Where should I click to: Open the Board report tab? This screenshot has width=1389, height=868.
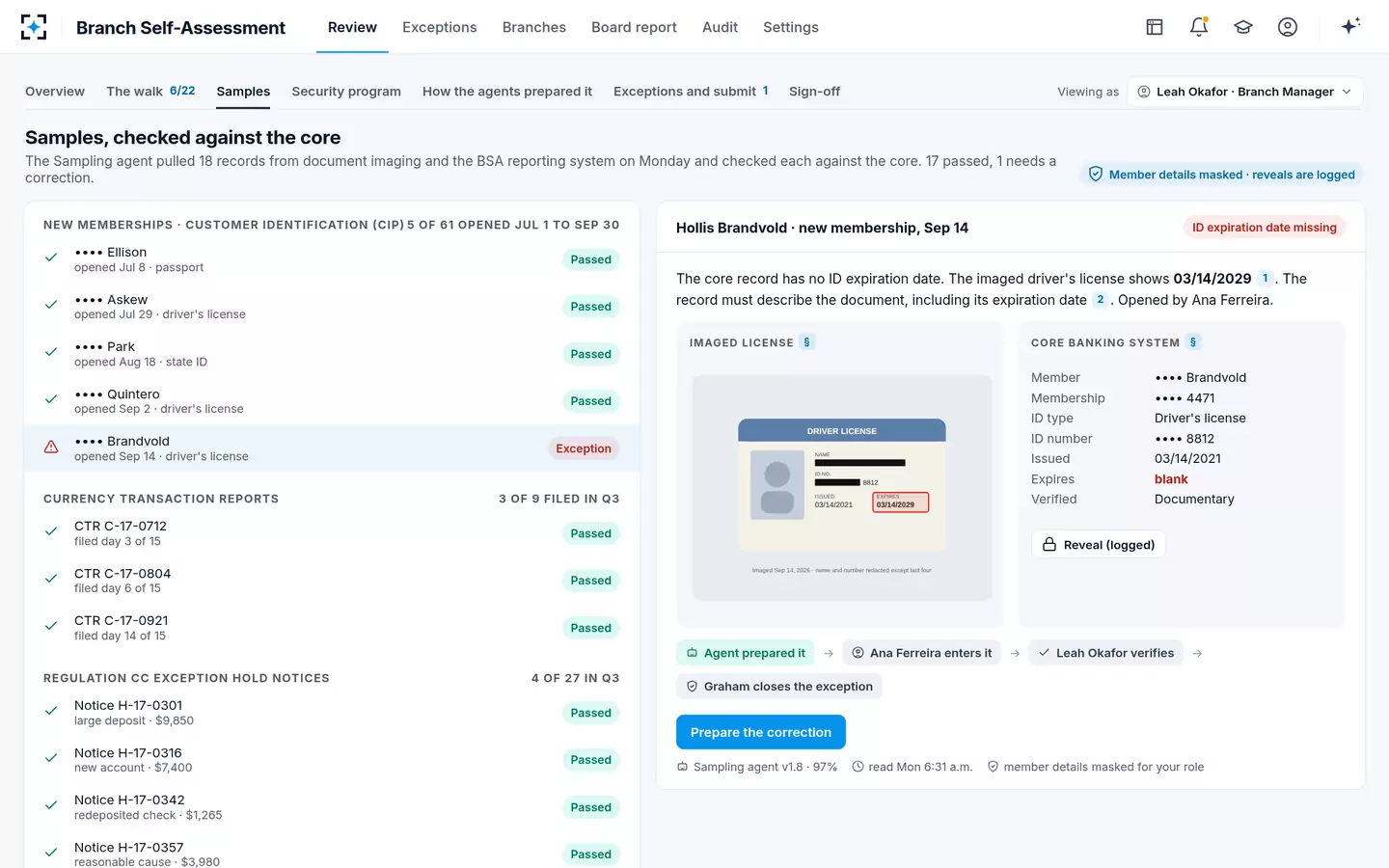tap(634, 27)
